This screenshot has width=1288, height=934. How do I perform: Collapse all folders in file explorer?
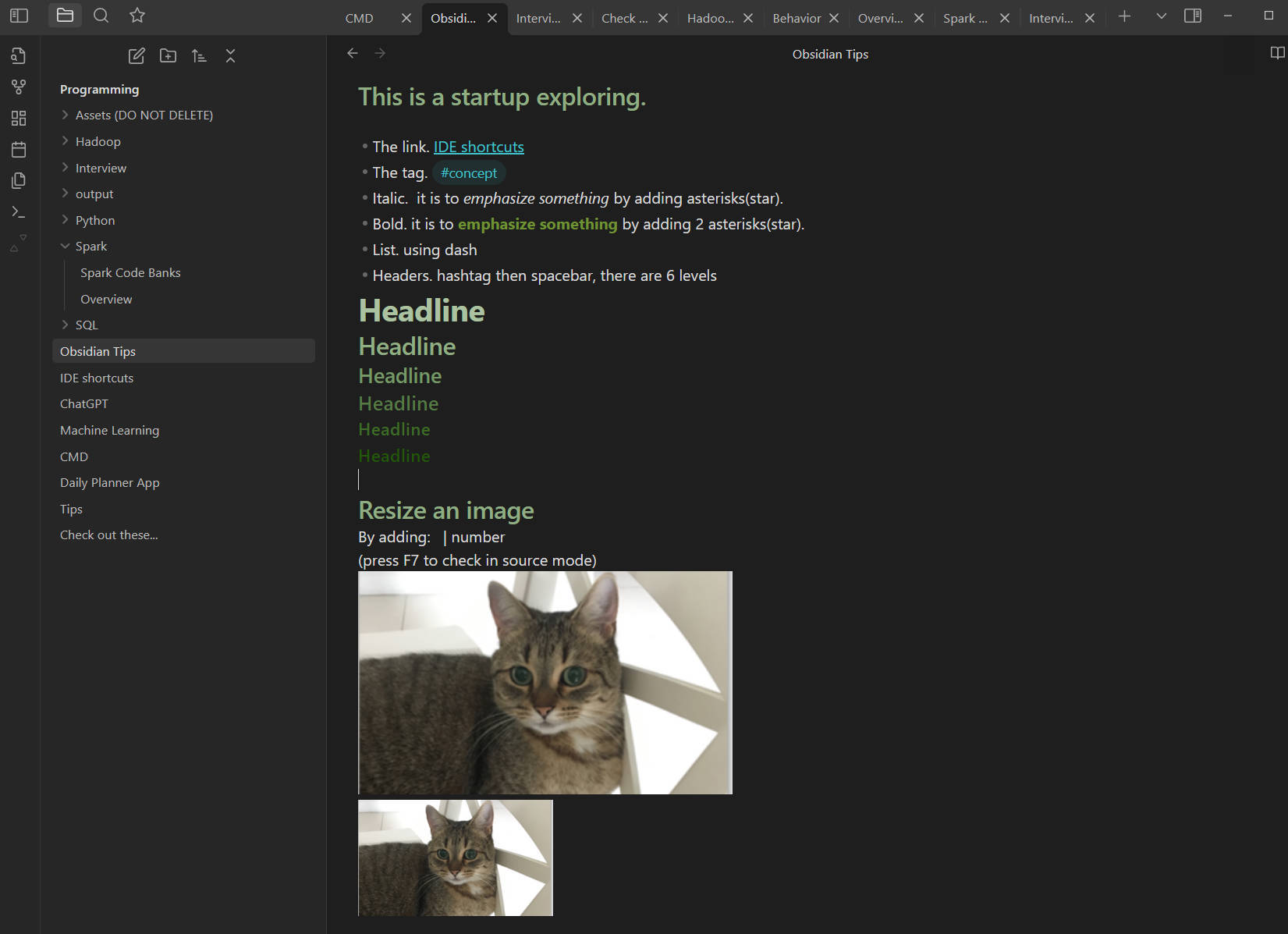(x=230, y=56)
